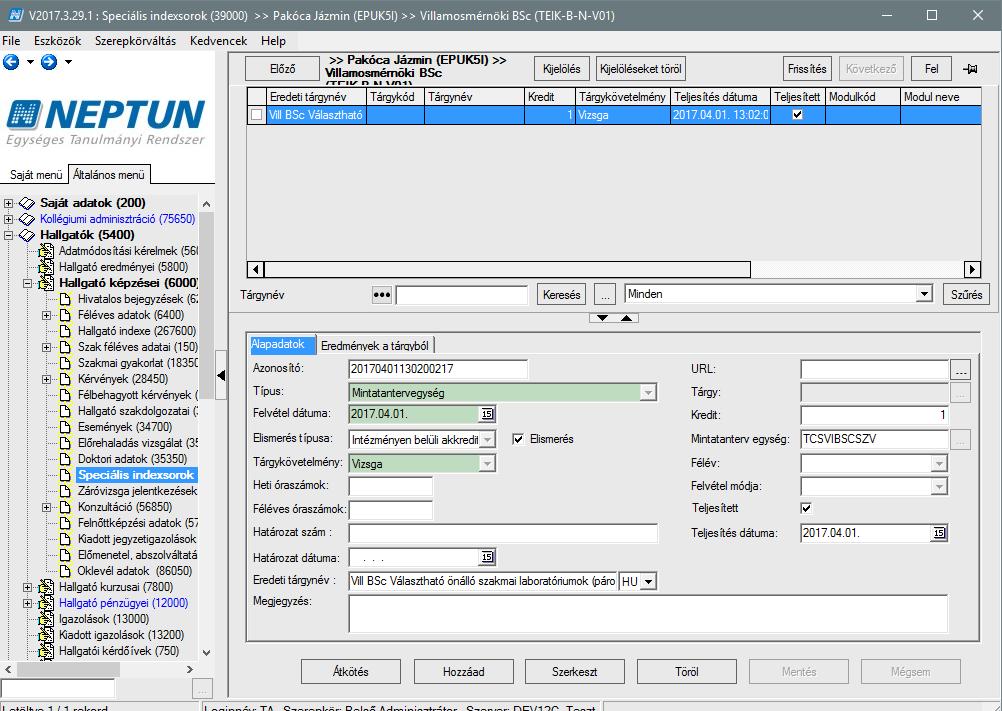1002x711 pixels.
Task: Click the panel collapse arrow on splitter
Action: pos(221,376)
